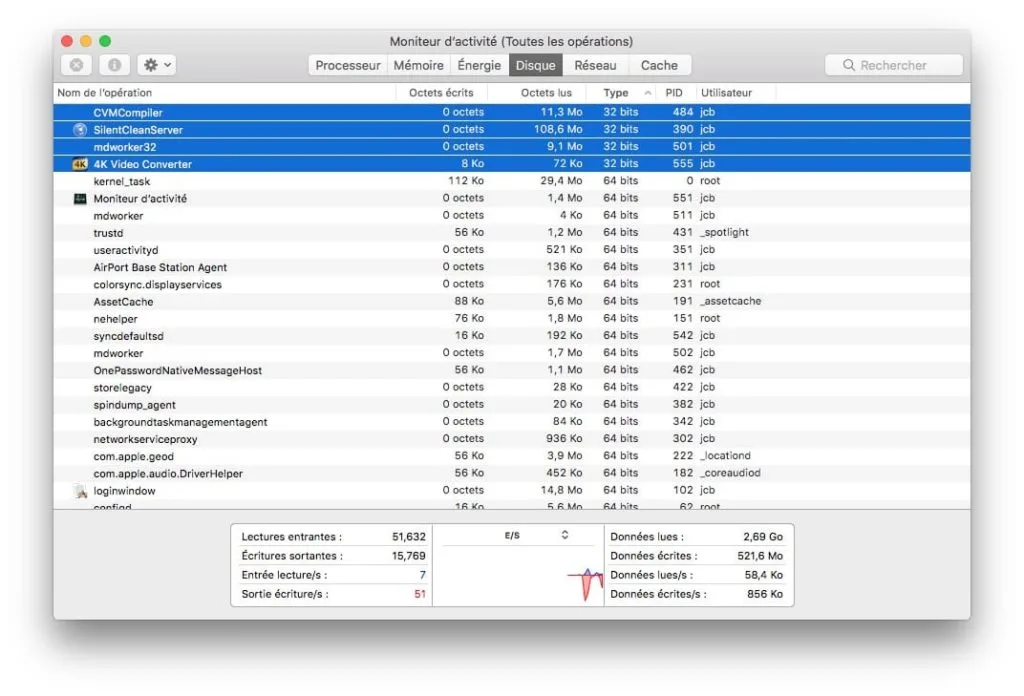Switch to the Réseau tab

click(595, 65)
